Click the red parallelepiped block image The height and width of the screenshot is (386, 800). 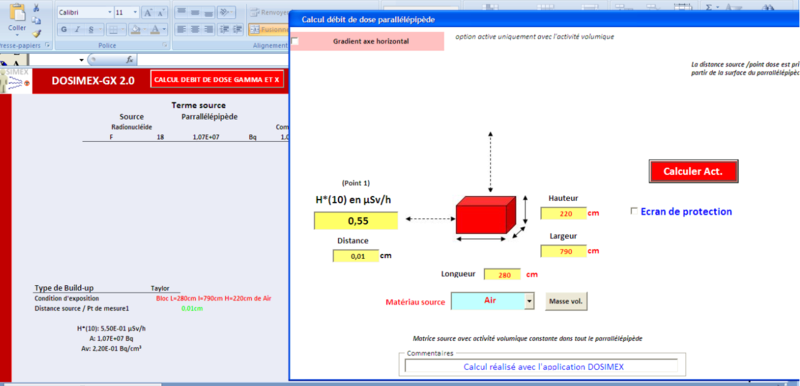pyautogui.click(x=485, y=215)
